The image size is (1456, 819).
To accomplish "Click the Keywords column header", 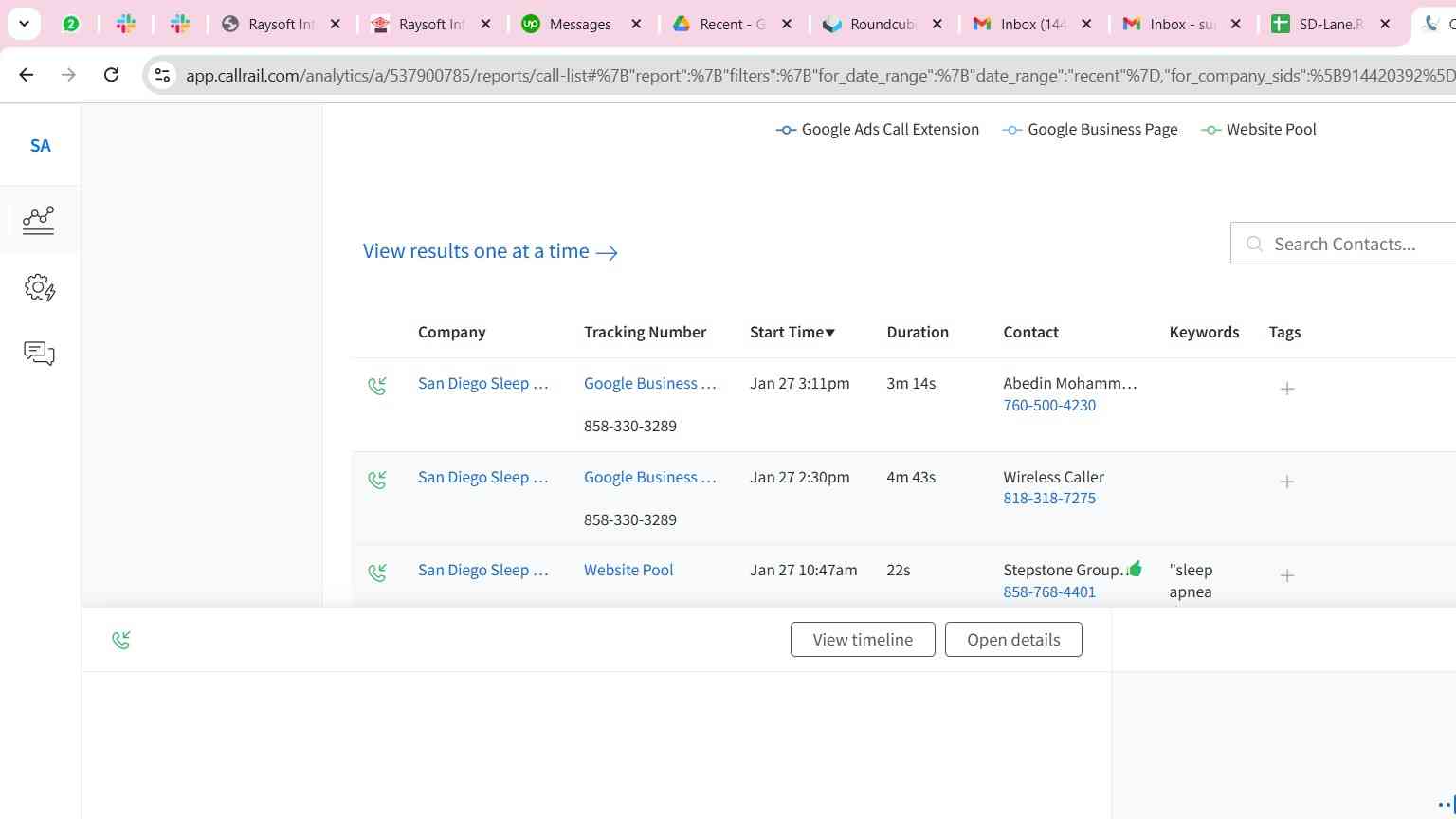I will (x=1205, y=333).
